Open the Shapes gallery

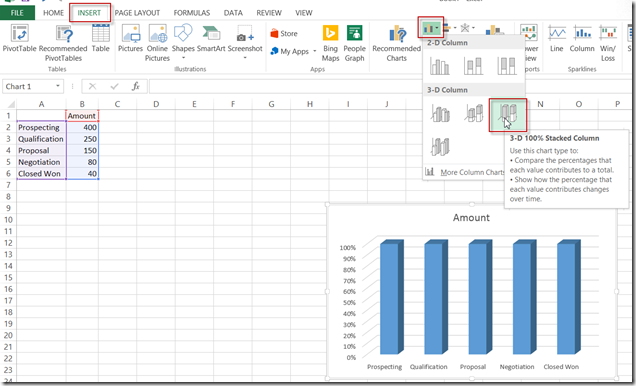pos(183,41)
